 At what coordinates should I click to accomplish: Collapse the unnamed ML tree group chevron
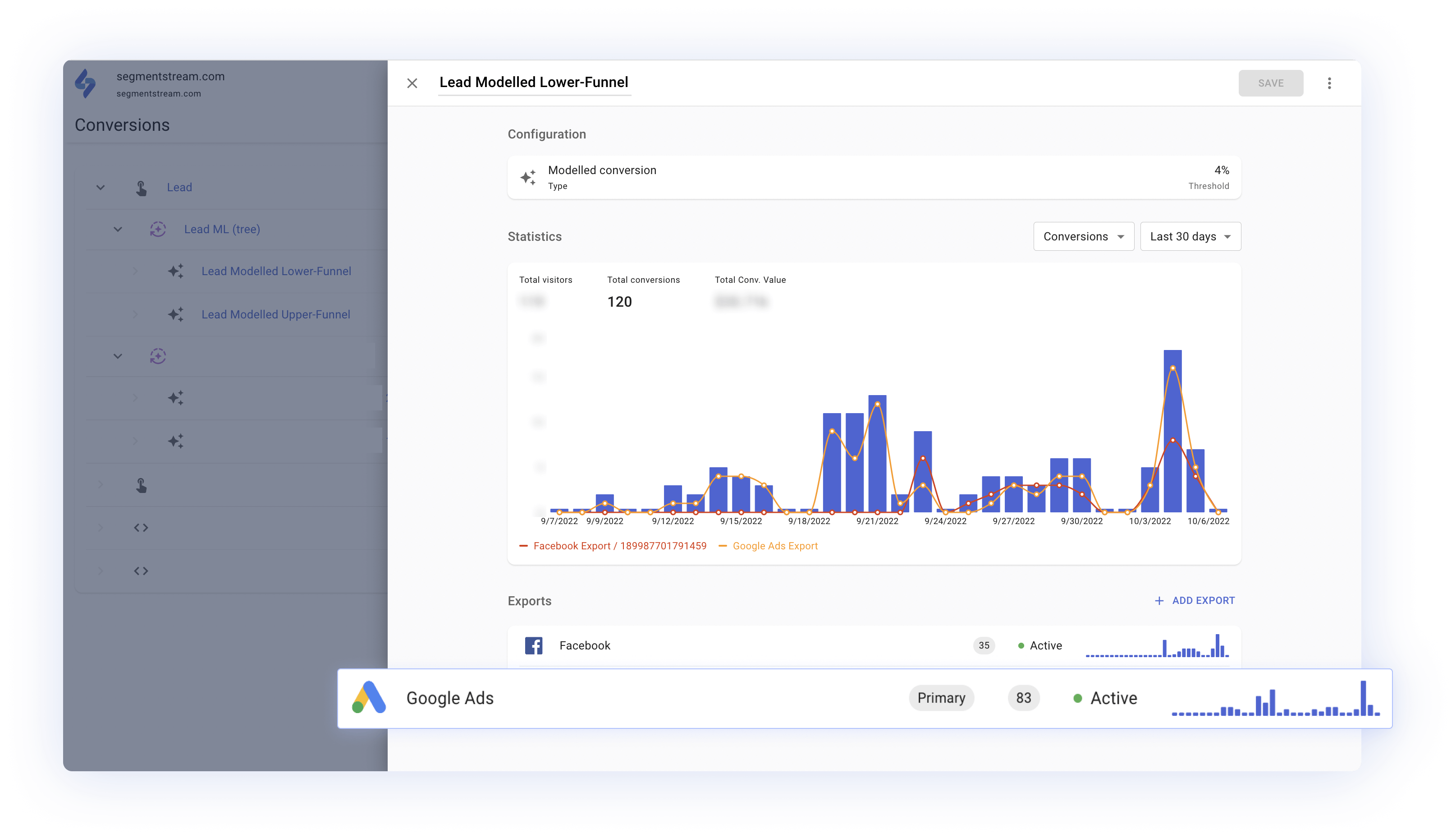(118, 356)
